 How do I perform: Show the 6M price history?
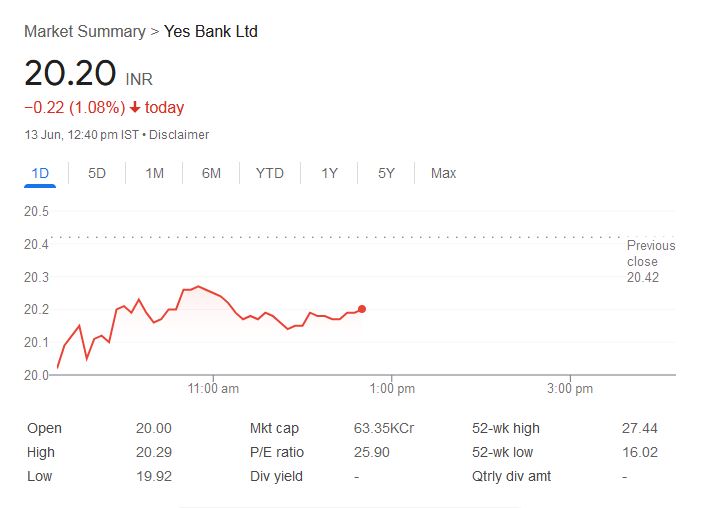pyautogui.click(x=211, y=174)
